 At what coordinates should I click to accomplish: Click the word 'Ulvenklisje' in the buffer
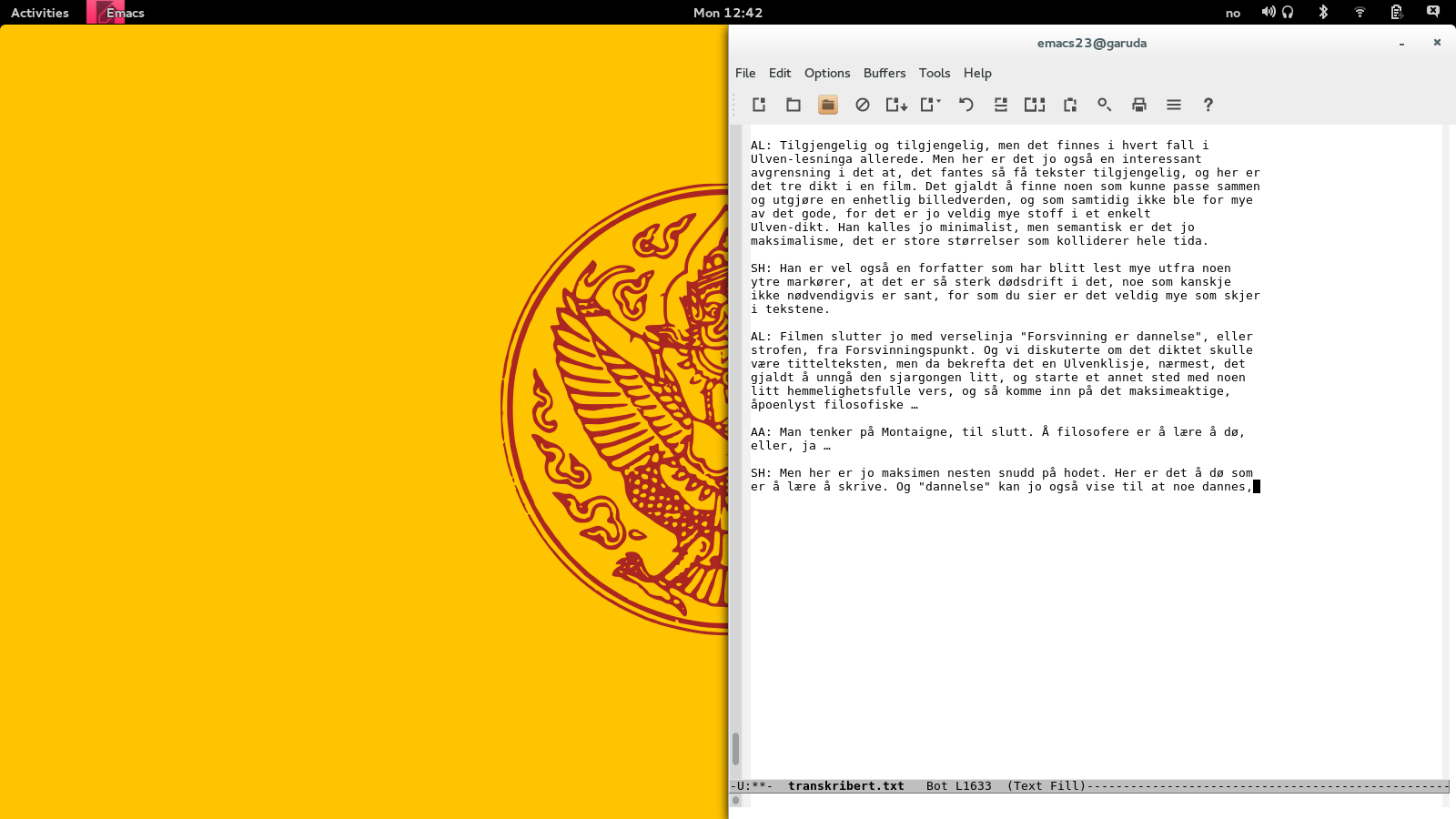click(1104, 364)
